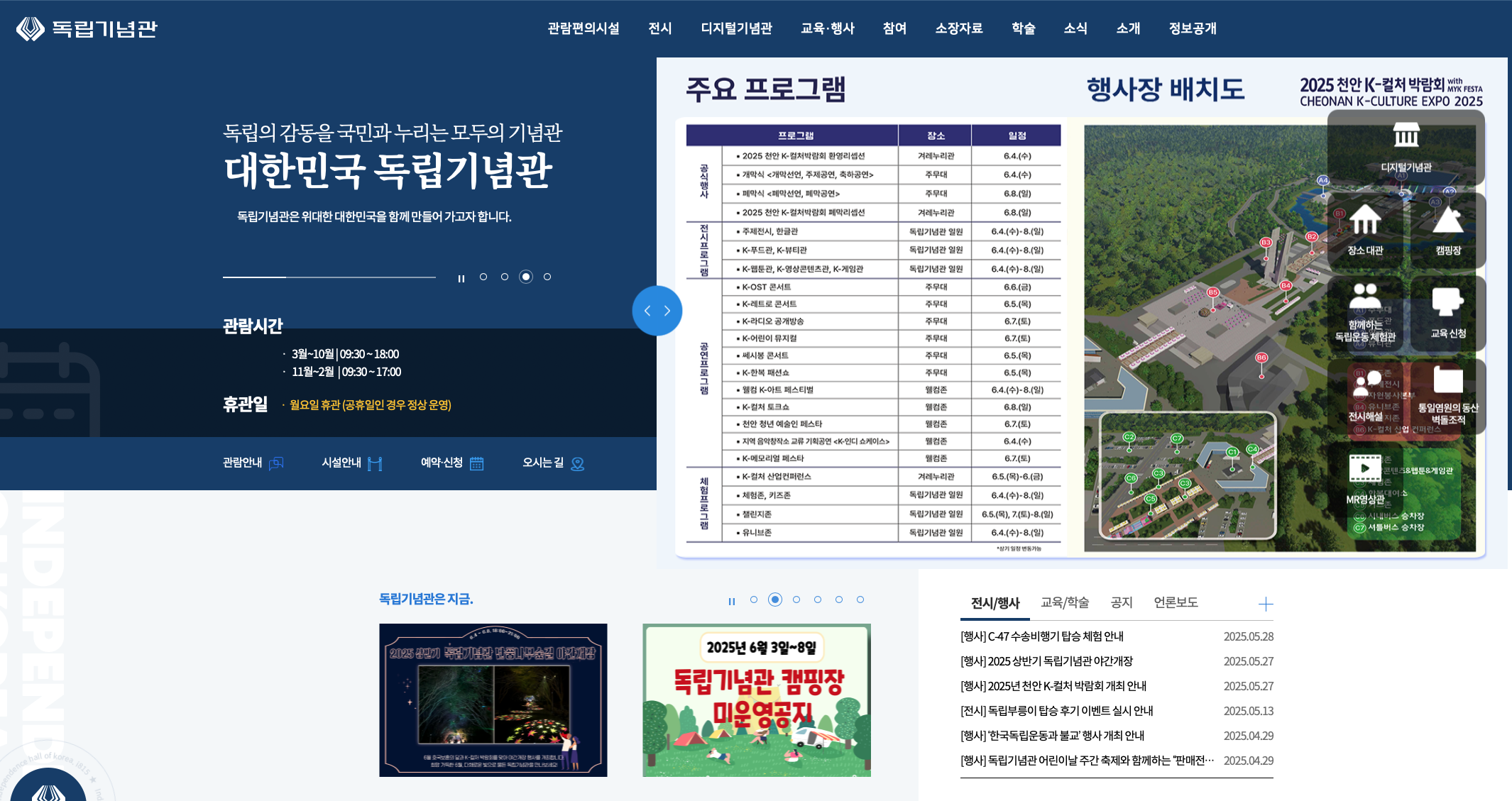Screen dimensions: 1512x801
Task: Switch to the 전시/행사 tab
Action: tap(995, 603)
